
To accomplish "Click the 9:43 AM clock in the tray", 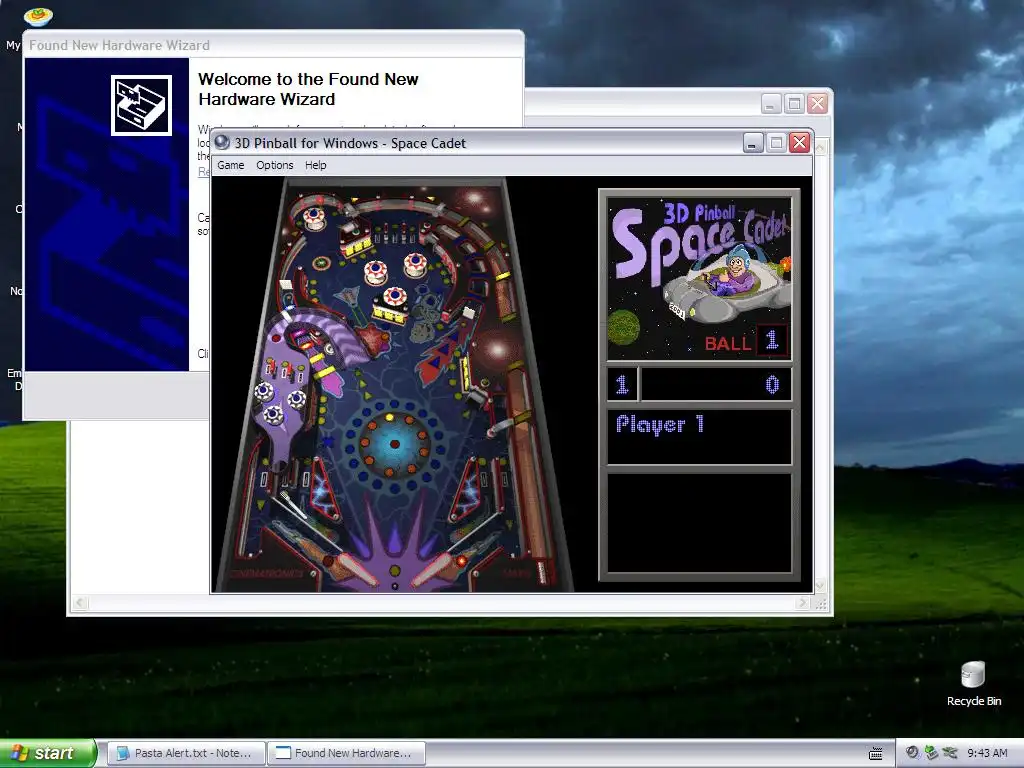I will click(987, 753).
